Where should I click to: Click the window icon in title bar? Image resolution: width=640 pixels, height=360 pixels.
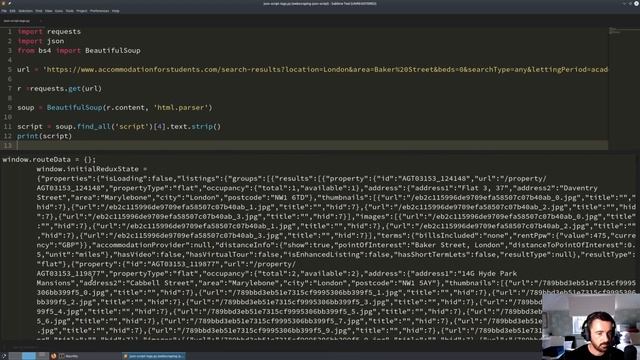(3, 3)
